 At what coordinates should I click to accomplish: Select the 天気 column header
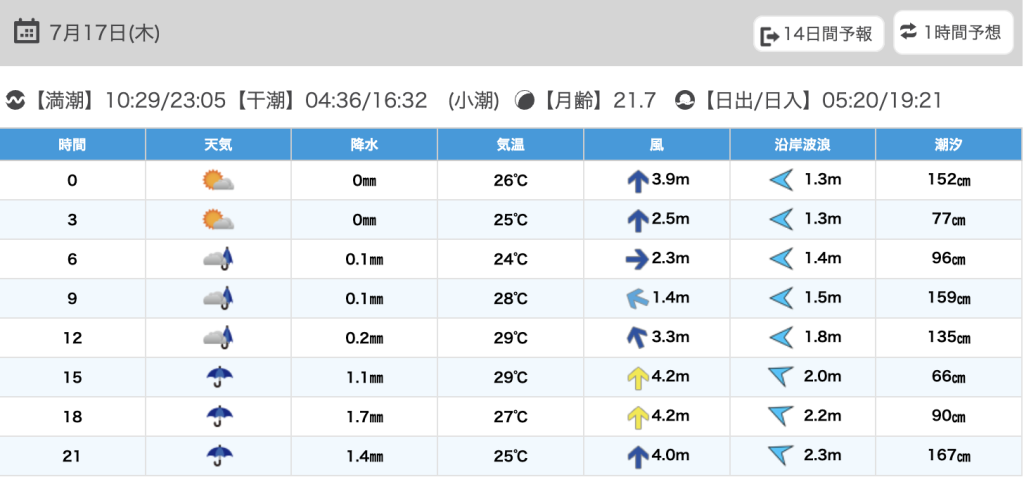218,145
